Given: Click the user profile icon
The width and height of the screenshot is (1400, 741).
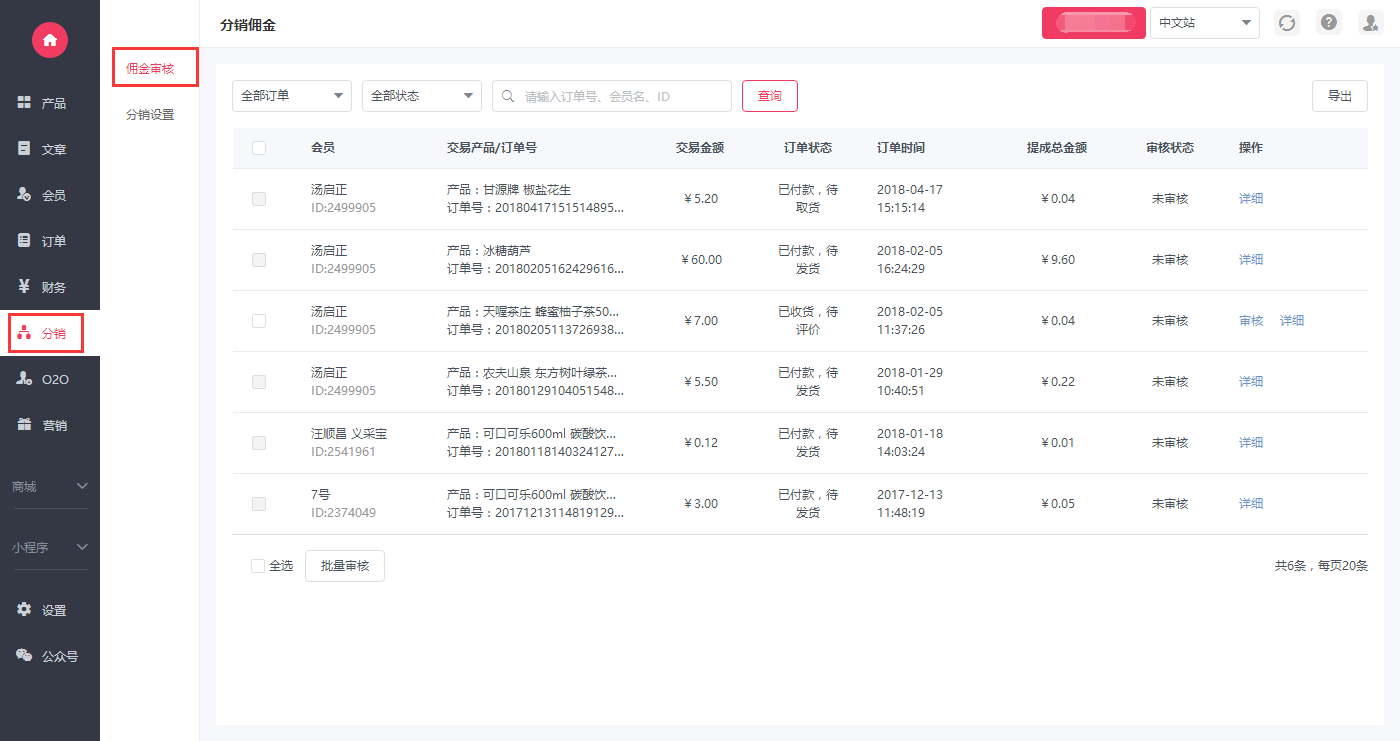Looking at the screenshot, I should 1370,23.
